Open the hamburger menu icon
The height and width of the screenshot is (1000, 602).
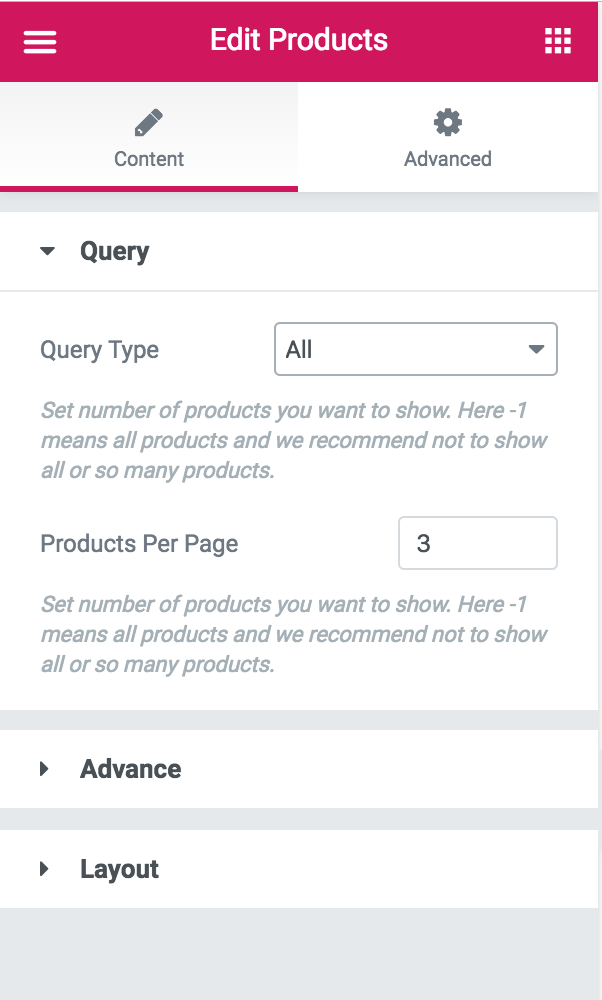[40, 41]
